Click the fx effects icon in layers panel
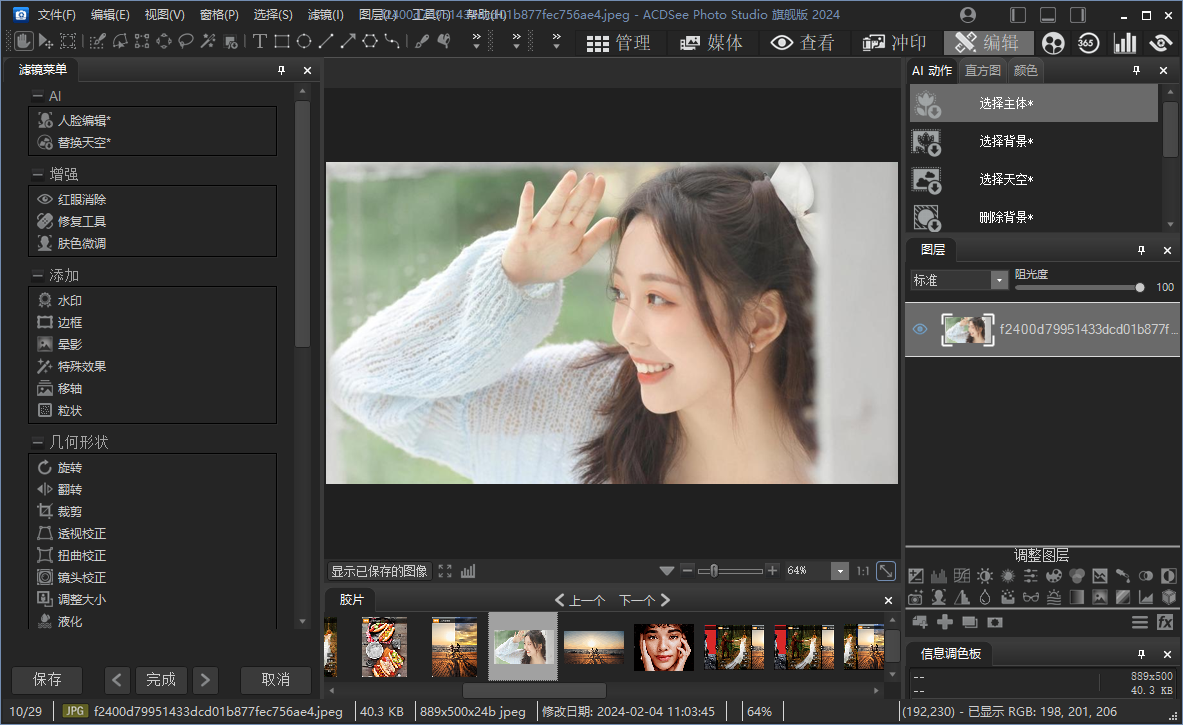This screenshot has height=725, width=1183. tap(1165, 621)
